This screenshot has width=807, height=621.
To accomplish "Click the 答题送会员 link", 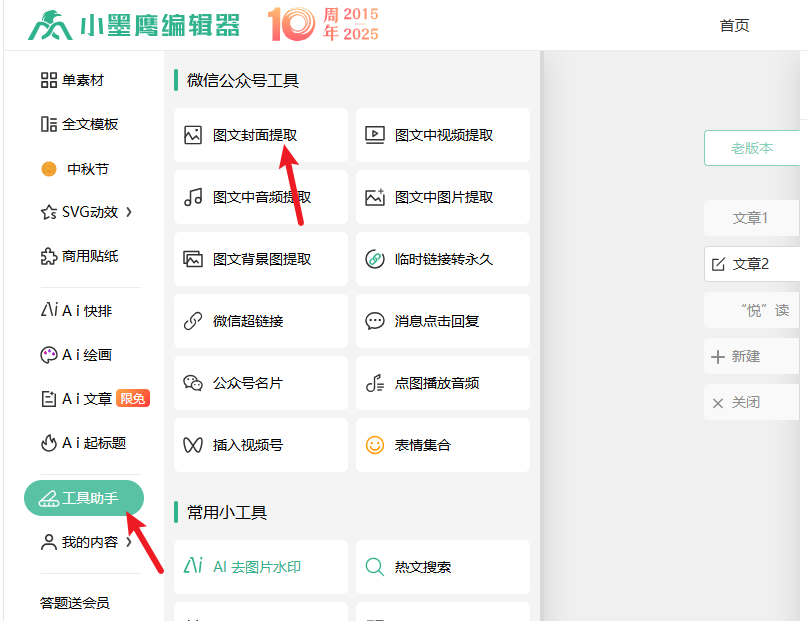I will (75, 603).
